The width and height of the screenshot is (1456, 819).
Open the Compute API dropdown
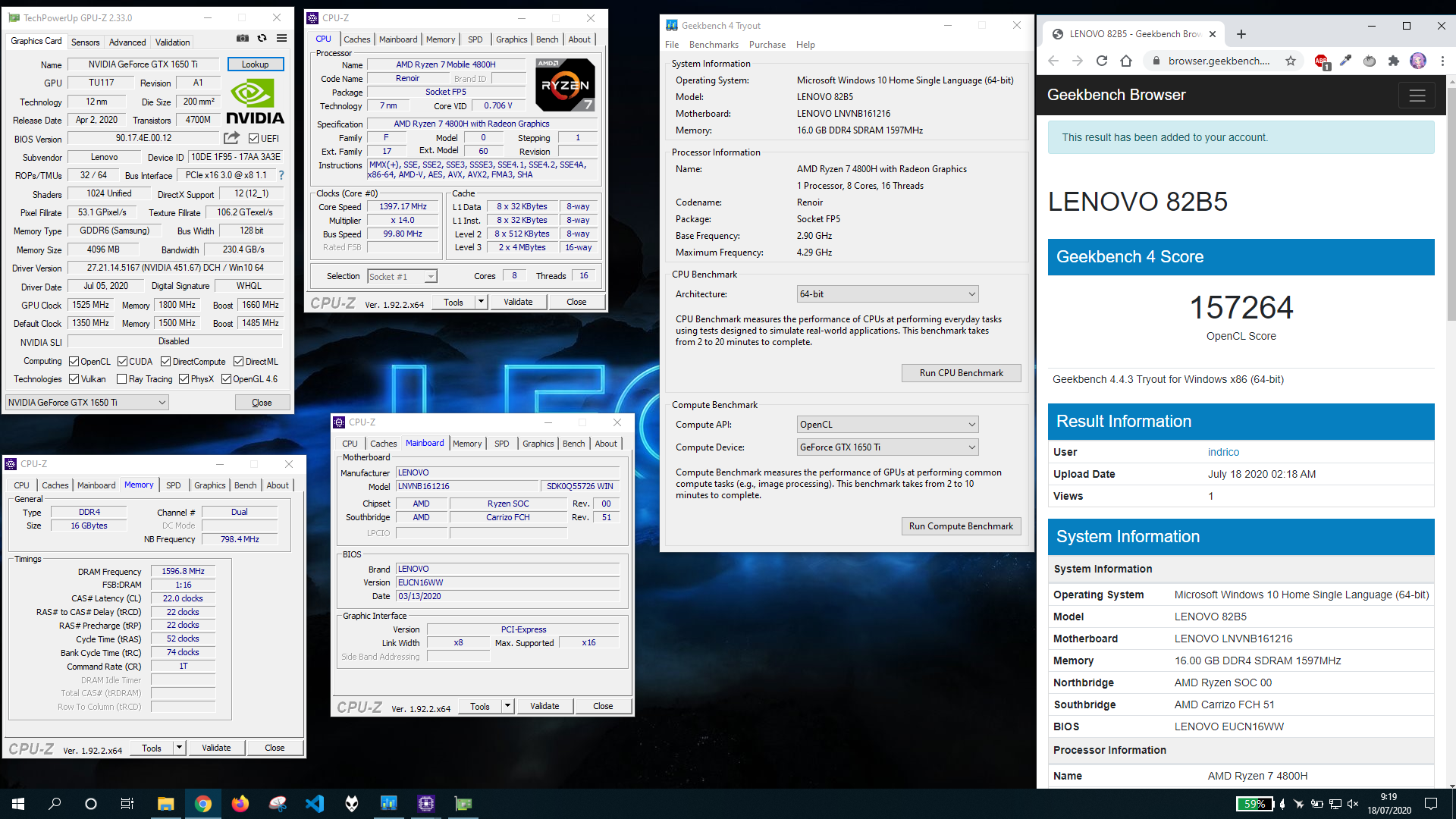(887, 425)
